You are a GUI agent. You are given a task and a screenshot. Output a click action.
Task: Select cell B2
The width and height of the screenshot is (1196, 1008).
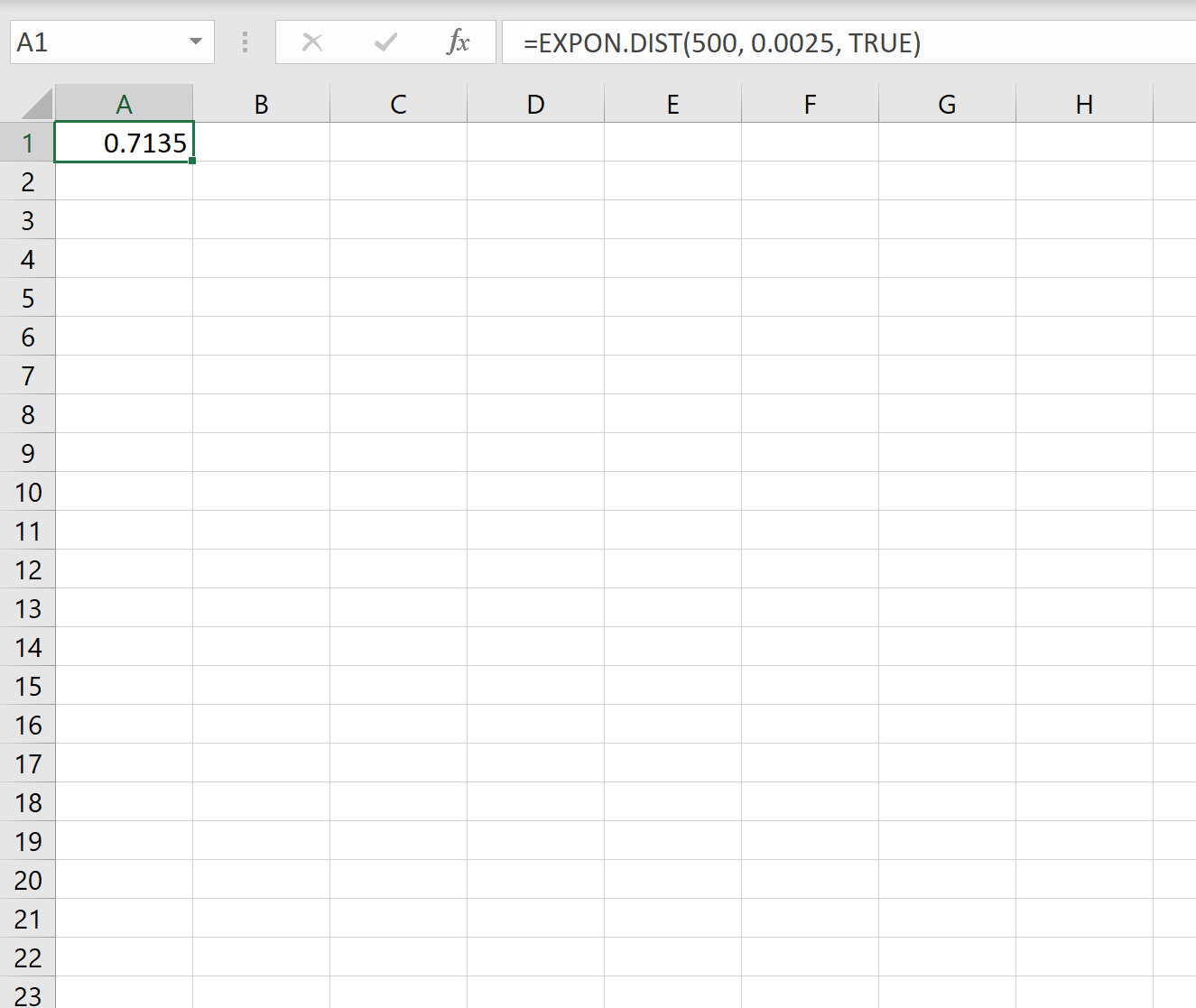[261, 180]
